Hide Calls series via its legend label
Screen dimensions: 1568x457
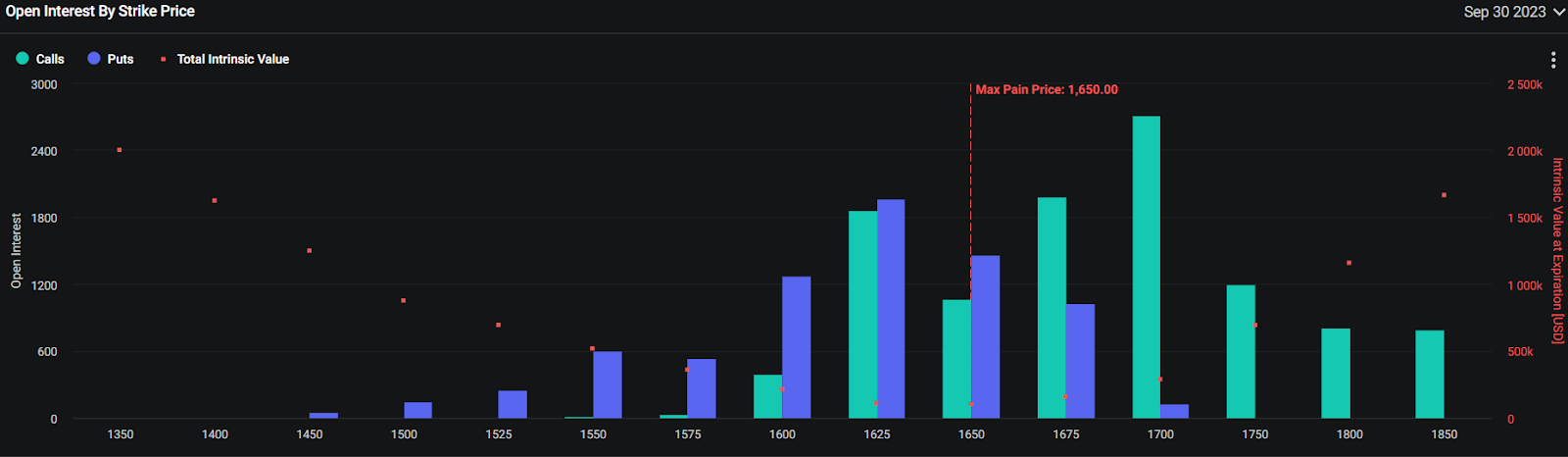[50, 59]
